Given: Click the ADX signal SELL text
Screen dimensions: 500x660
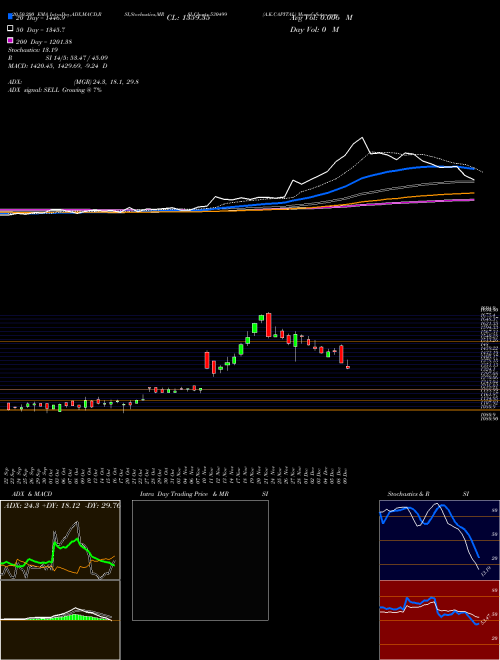Looking at the screenshot, I should click(55, 90).
